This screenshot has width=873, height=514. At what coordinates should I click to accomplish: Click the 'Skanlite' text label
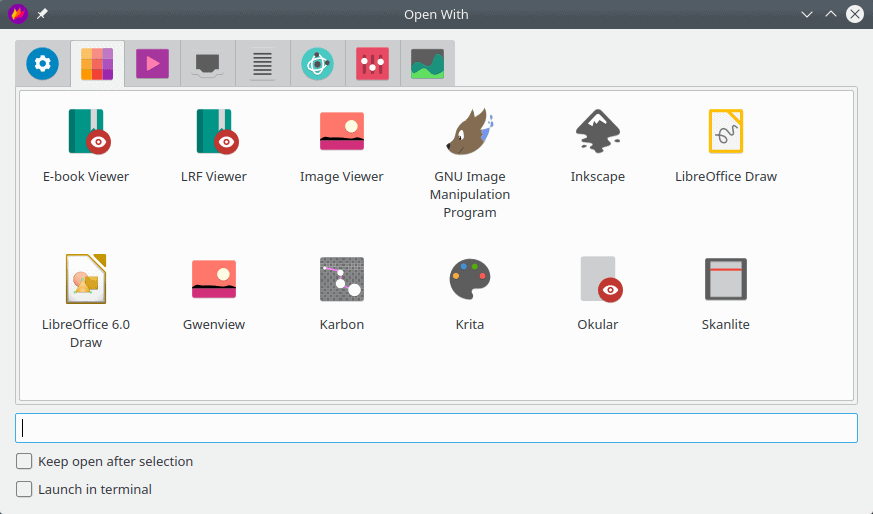[x=726, y=324]
